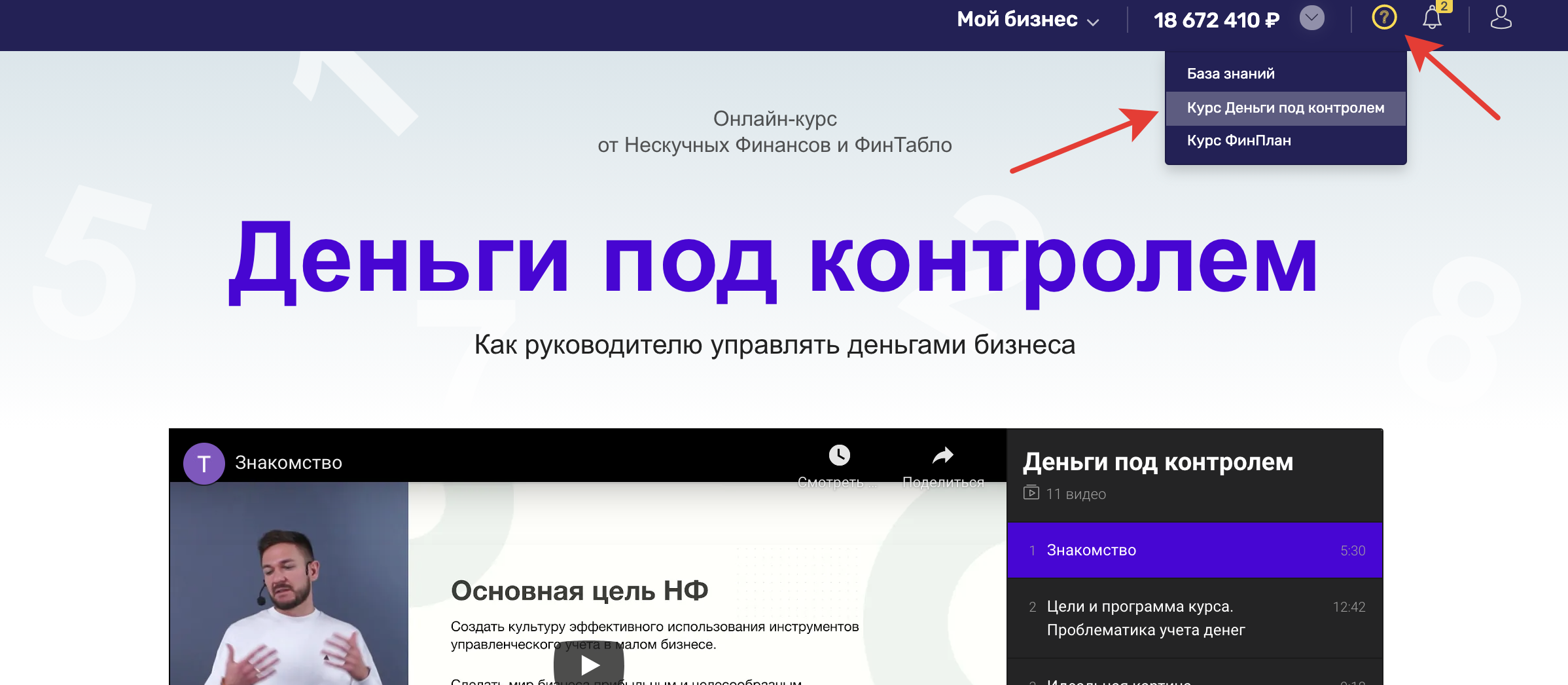Open the help question mark icon
This screenshot has height=685, width=1568.
1384,18
